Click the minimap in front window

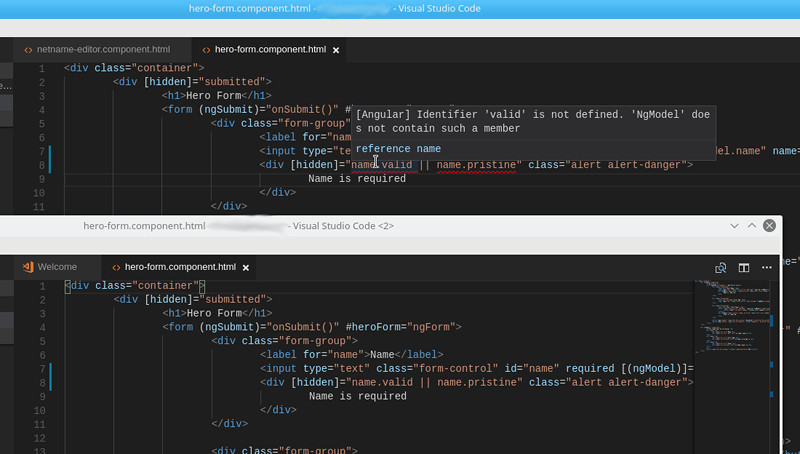[x=734, y=316]
